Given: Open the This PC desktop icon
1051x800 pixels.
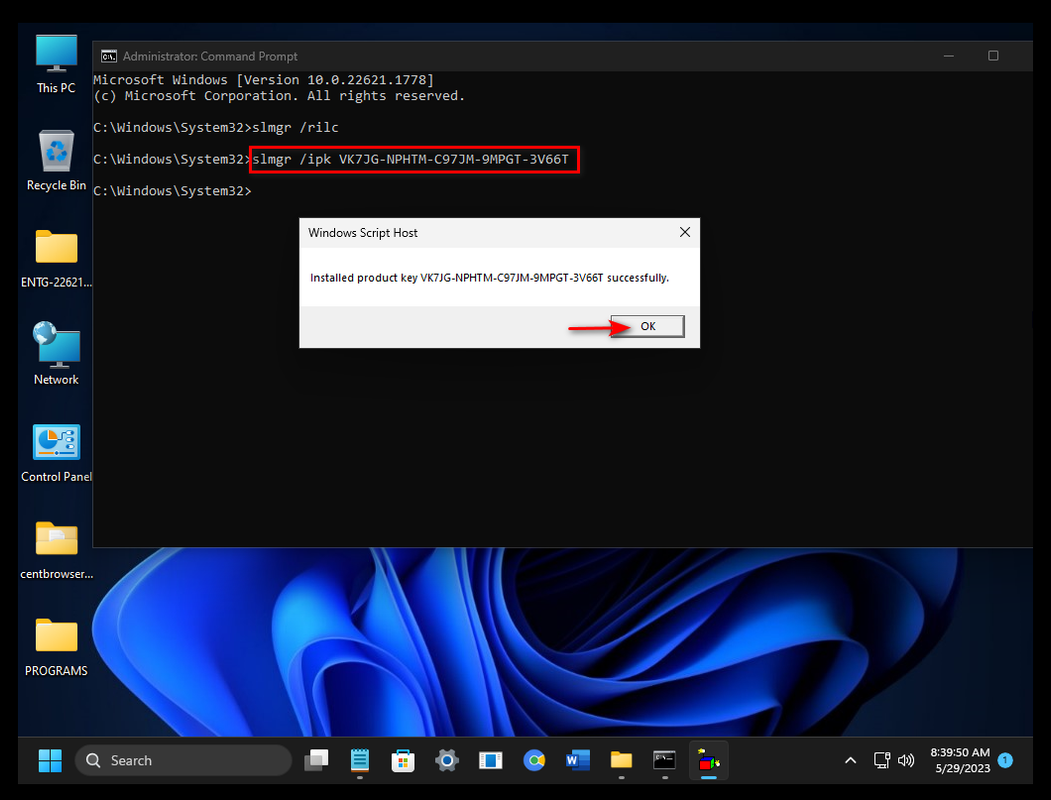Looking at the screenshot, I should (x=56, y=64).
